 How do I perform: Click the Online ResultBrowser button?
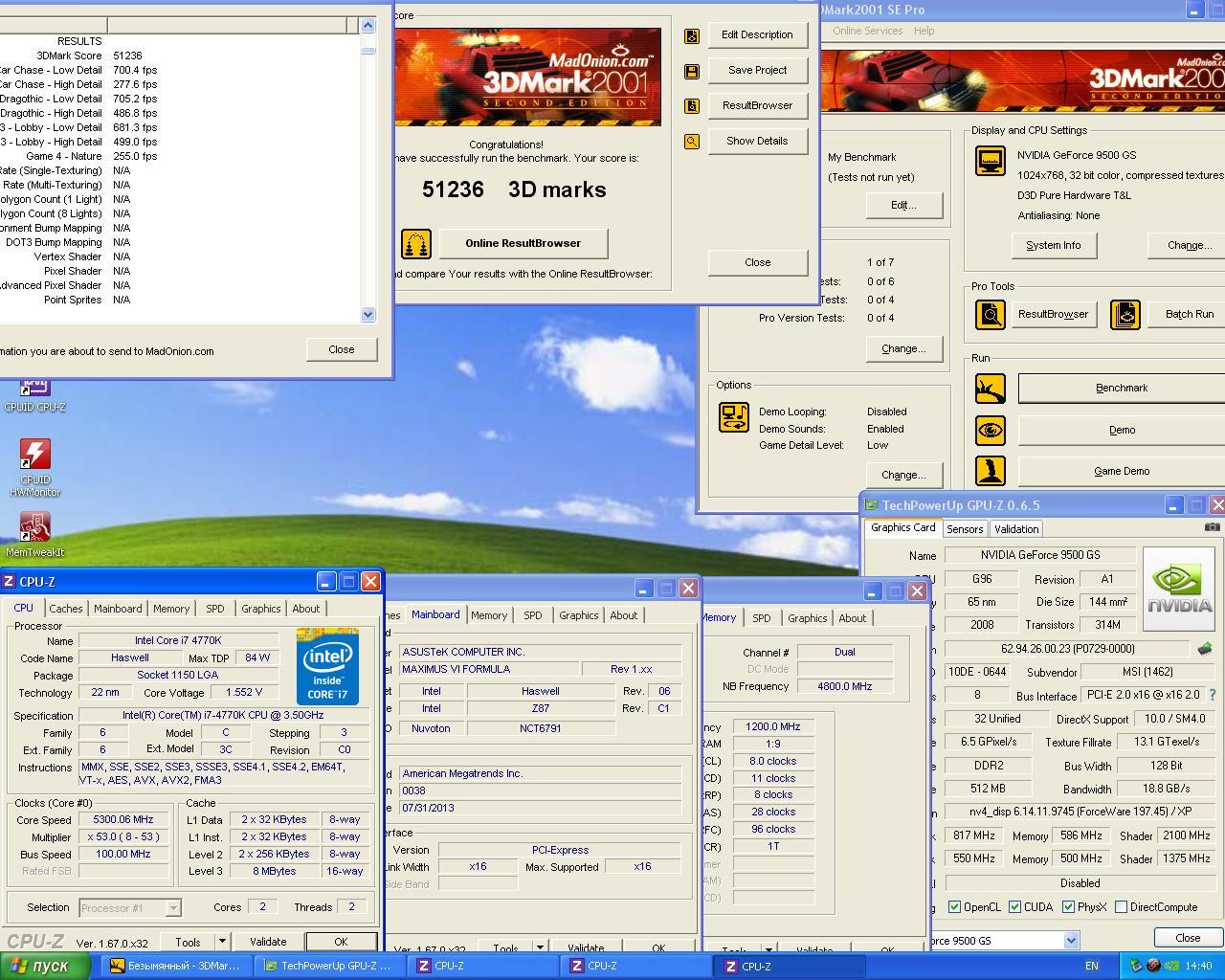[x=523, y=243]
